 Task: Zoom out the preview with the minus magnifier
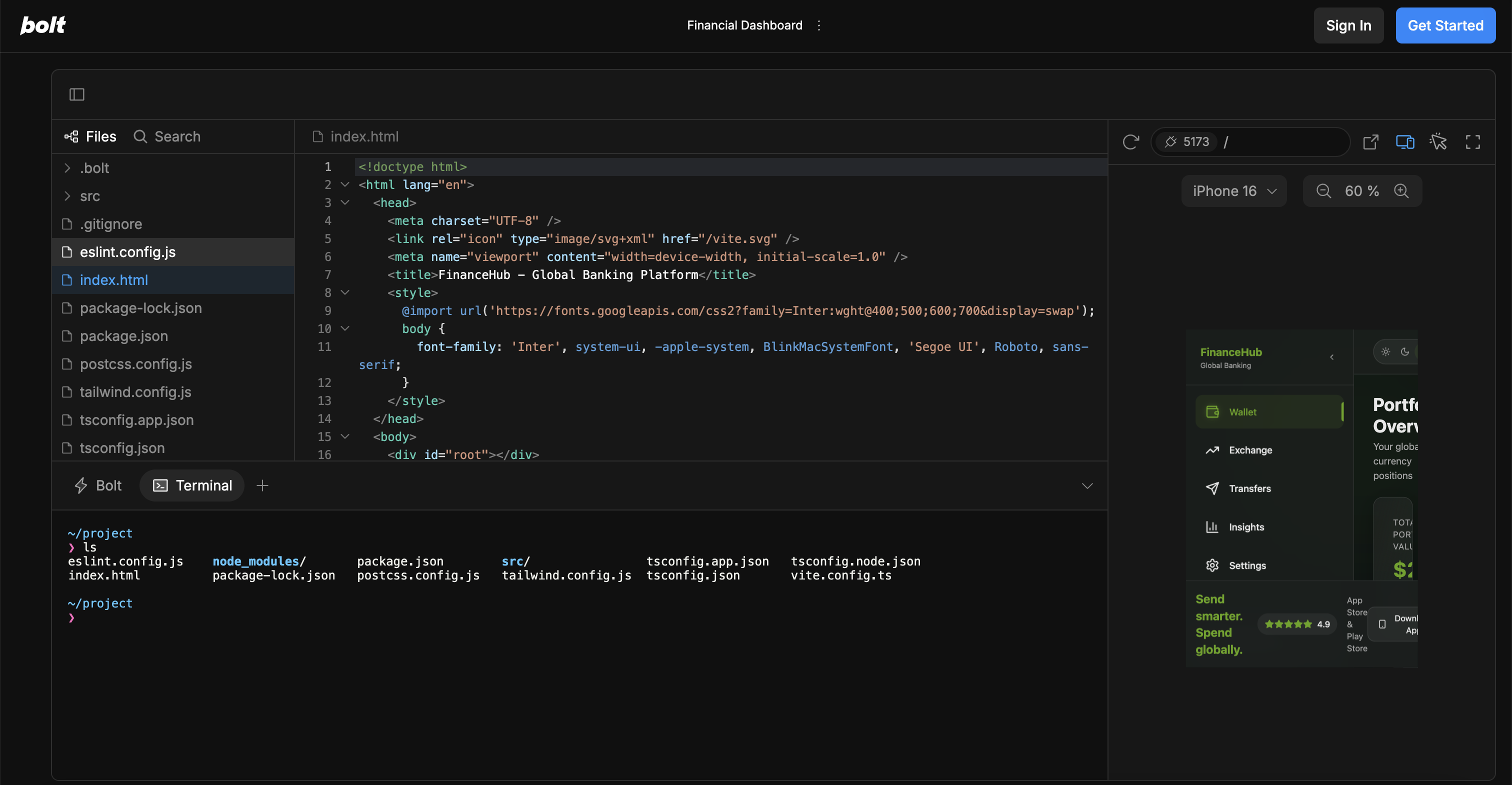pyautogui.click(x=1323, y=191)
